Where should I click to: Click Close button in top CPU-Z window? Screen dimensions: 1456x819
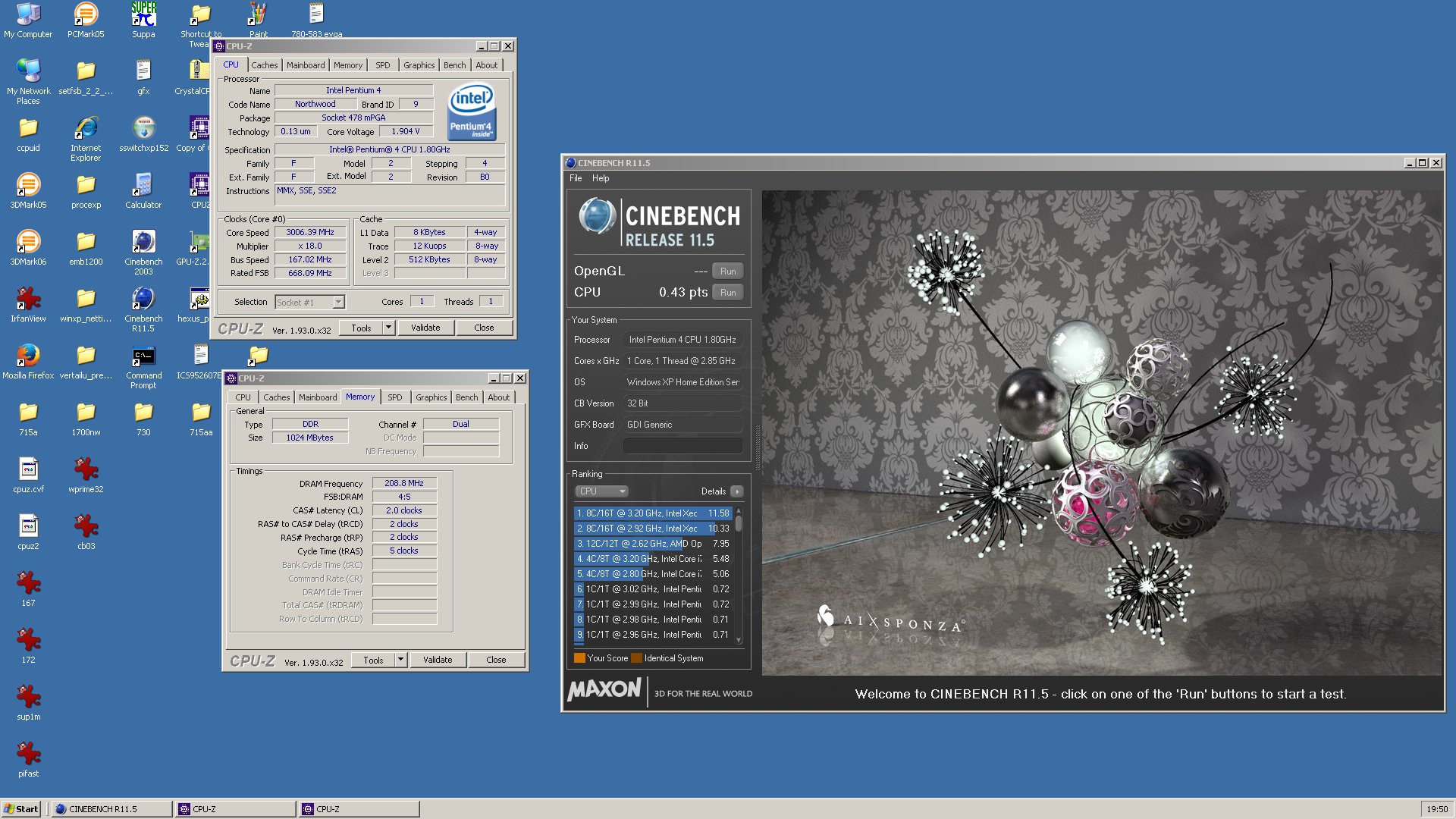pyautogui.click(x=484, y=328)
